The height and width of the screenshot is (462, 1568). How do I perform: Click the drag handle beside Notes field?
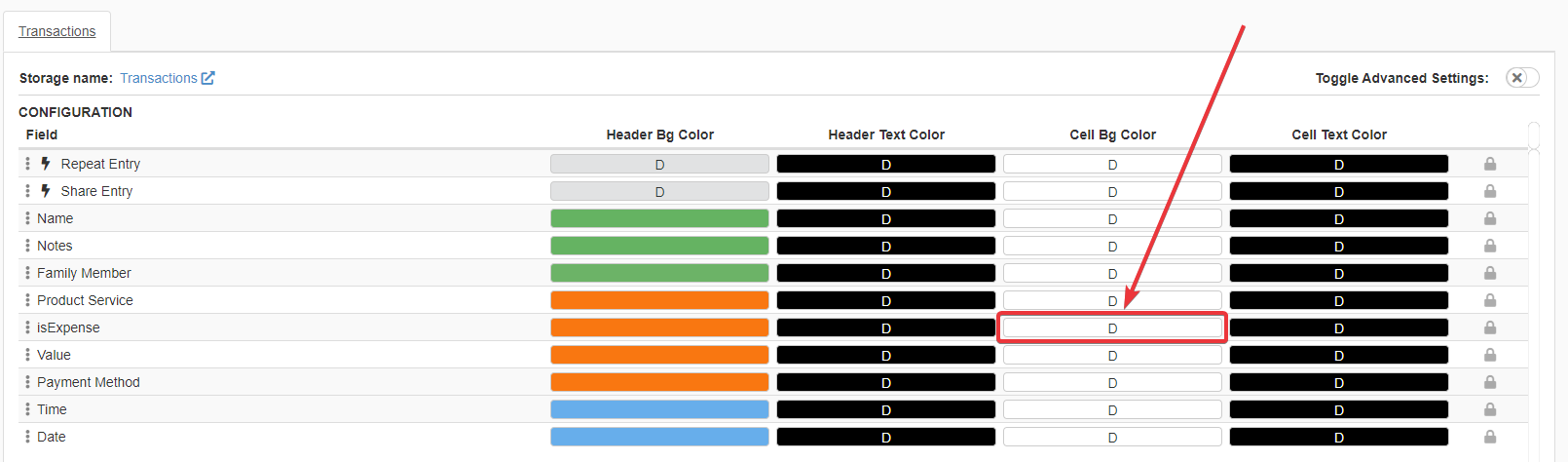pos(27,246)
